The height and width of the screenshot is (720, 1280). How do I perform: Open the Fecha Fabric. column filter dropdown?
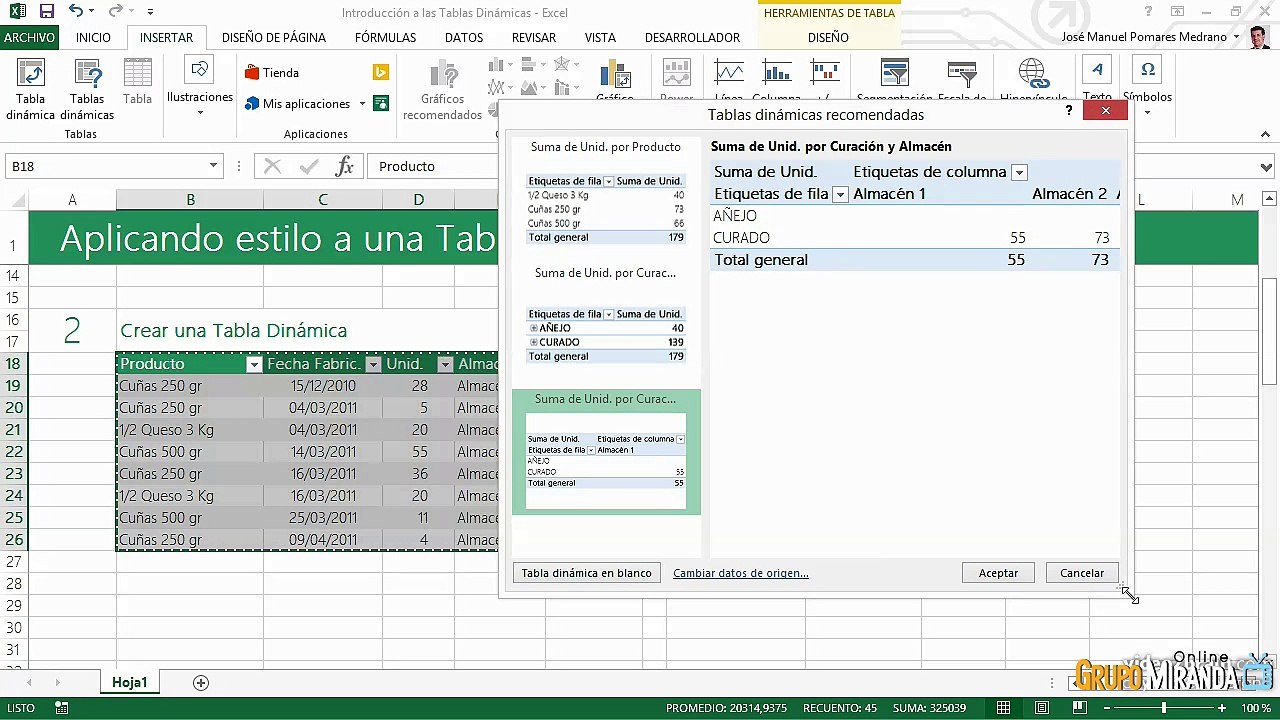373,364
